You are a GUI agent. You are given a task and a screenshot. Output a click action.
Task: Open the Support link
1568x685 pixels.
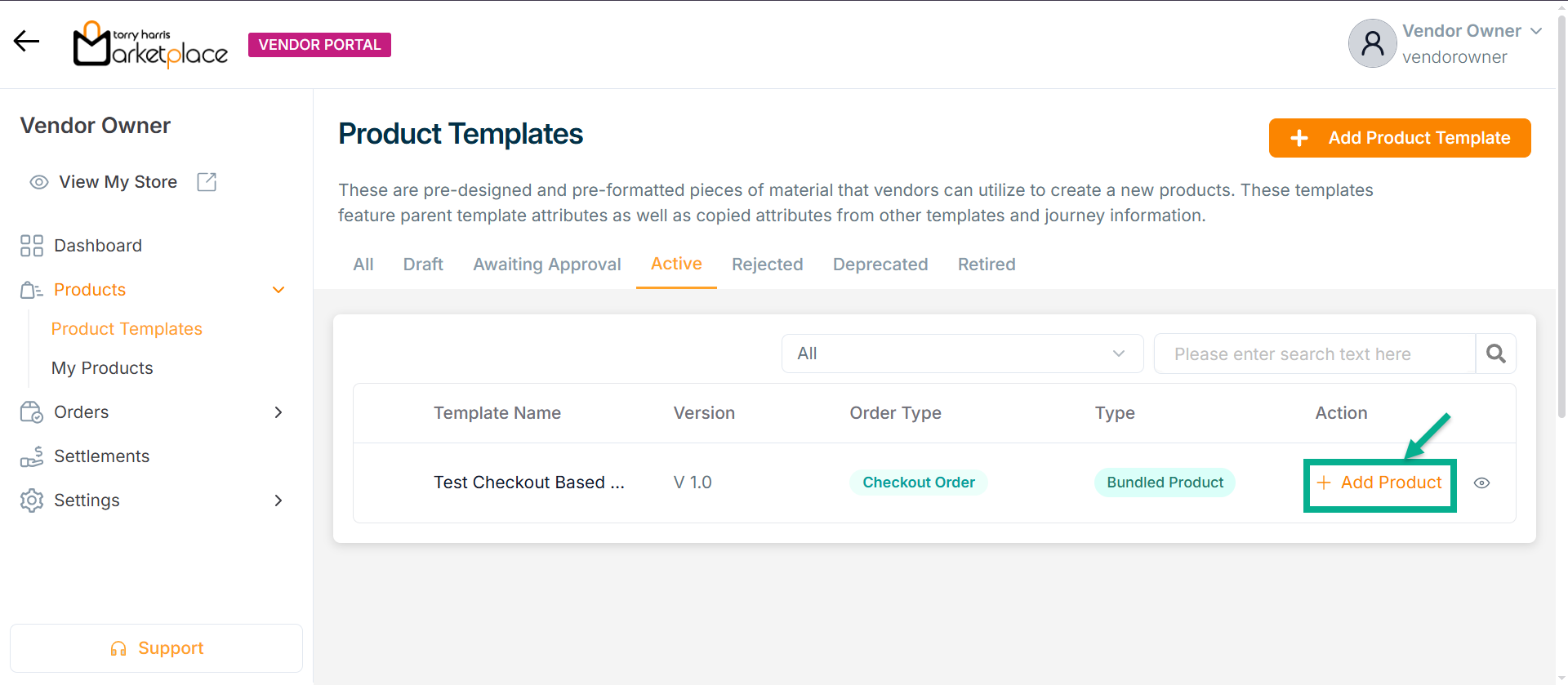click(157, 648)
